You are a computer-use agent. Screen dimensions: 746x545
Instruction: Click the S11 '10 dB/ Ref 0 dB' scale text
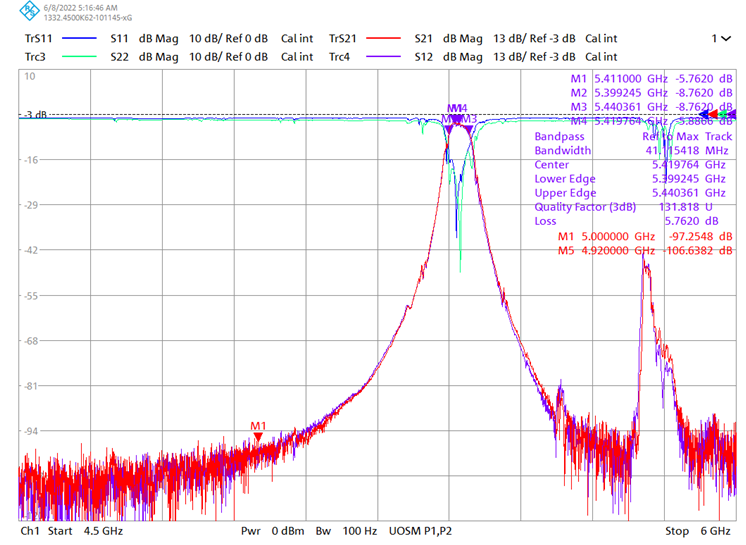228,39
